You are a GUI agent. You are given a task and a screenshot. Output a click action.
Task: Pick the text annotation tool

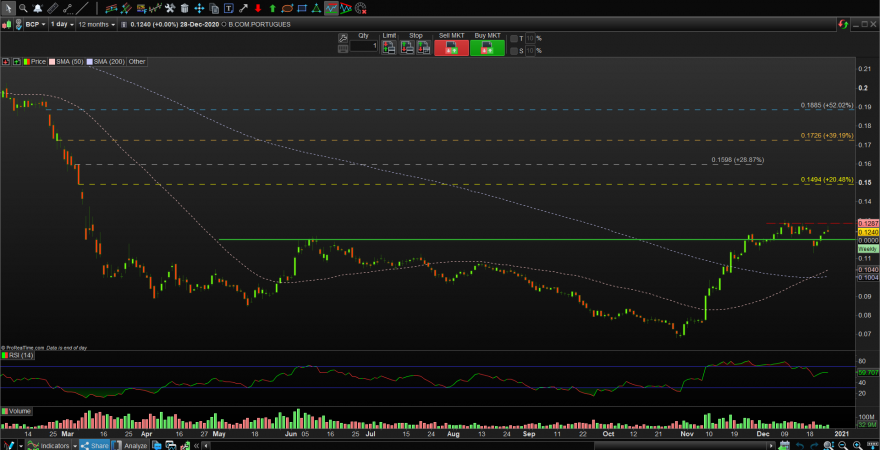point(228,8)
